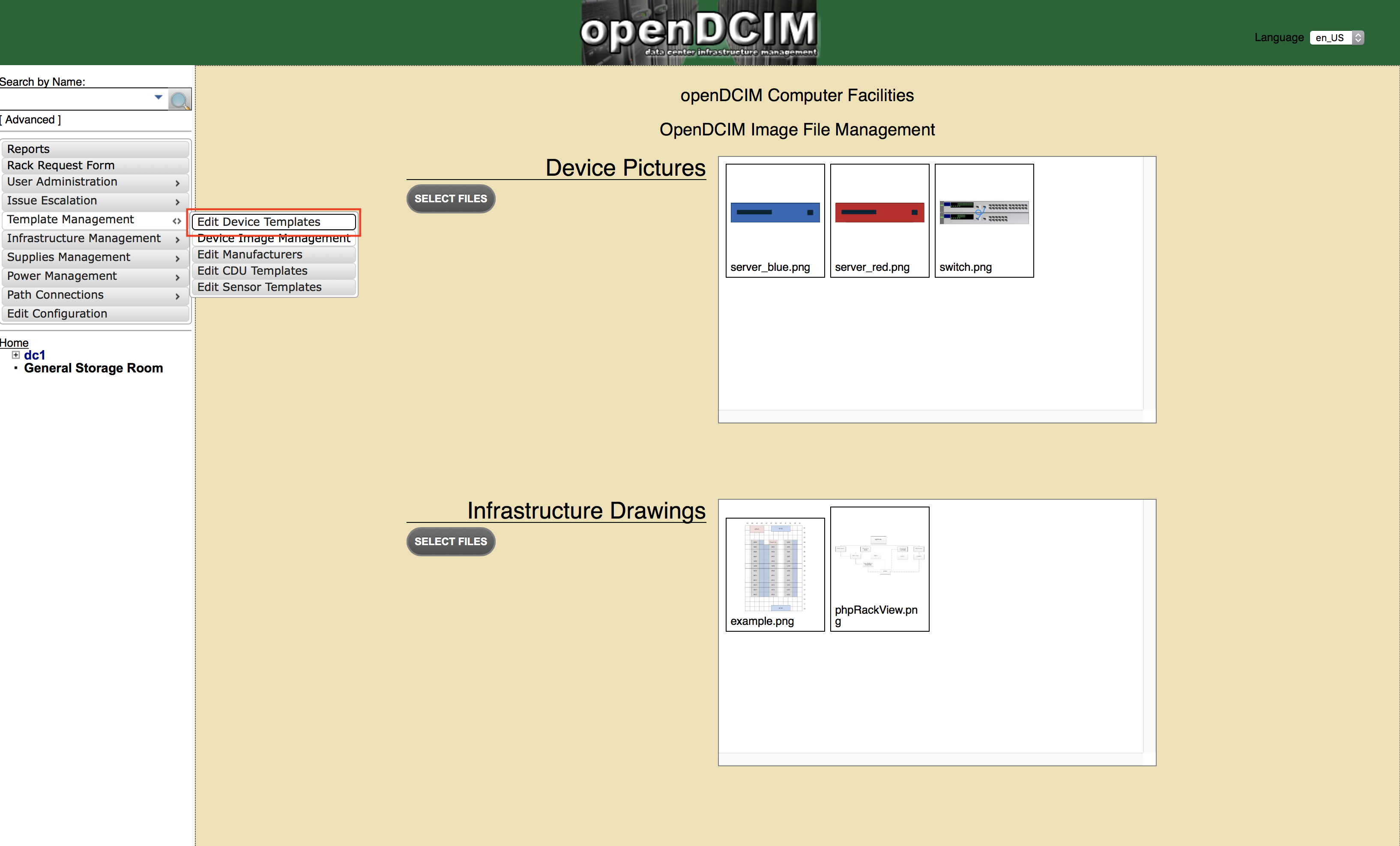Choose Edit CDU Templates
Screen dimensions: 1400x846
(274, 270)
